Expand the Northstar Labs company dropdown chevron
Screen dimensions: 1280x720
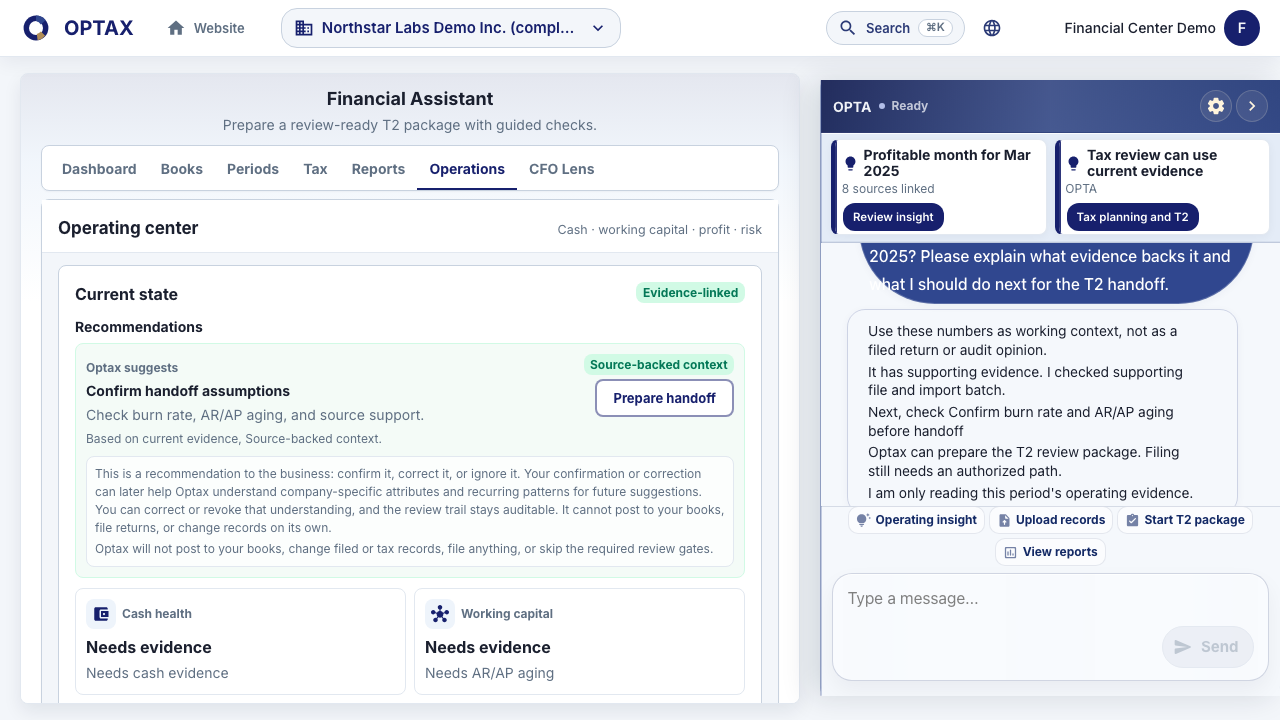[598, 28]
